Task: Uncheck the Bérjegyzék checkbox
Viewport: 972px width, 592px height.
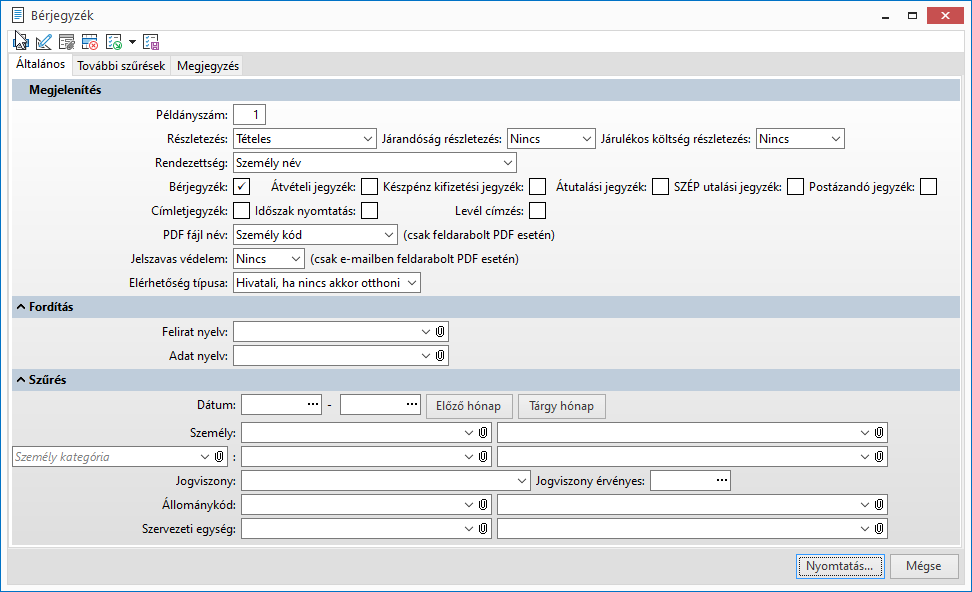Action: (242, 186)
